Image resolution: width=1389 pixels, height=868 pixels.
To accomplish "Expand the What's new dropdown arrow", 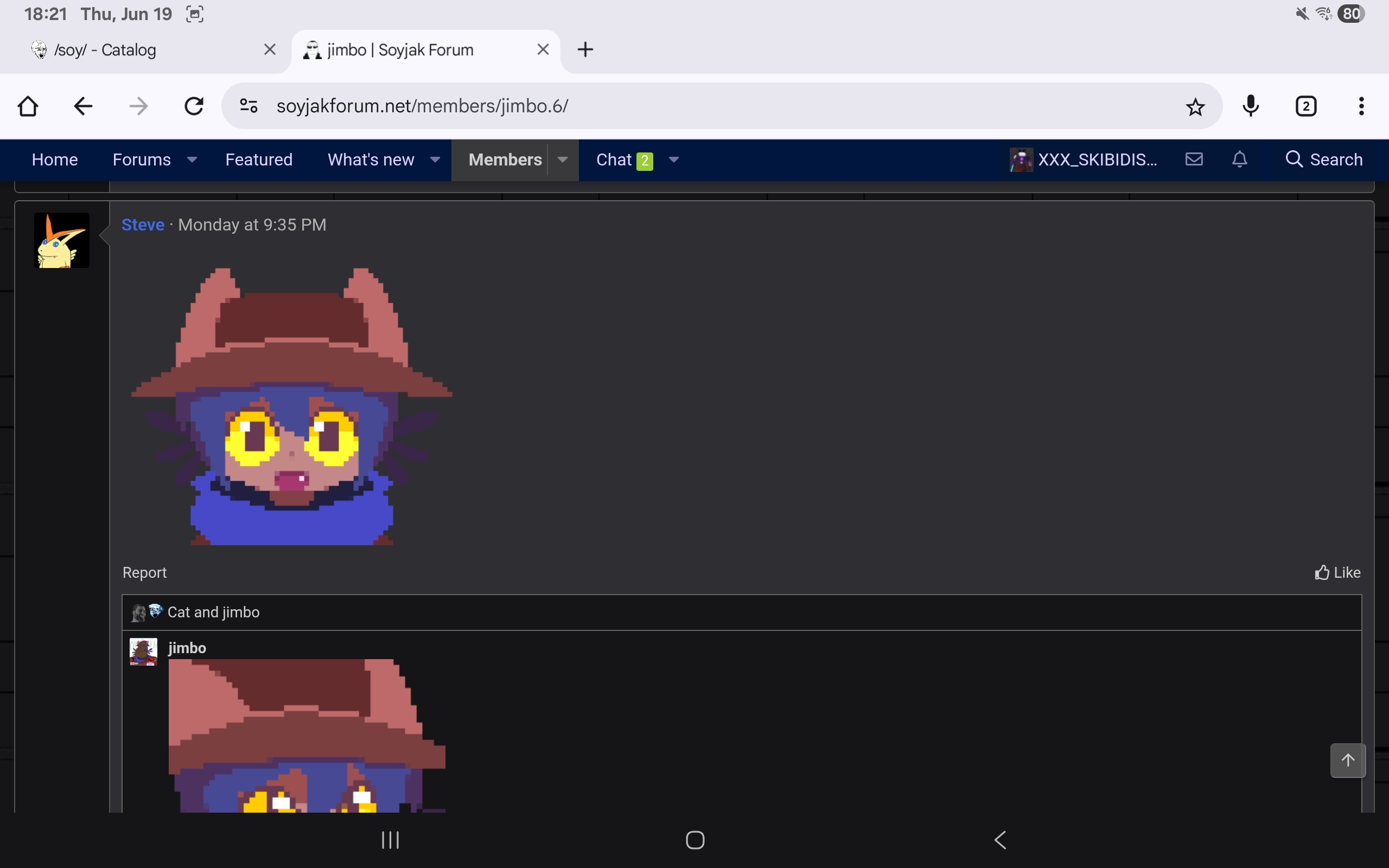I will 436,159.
